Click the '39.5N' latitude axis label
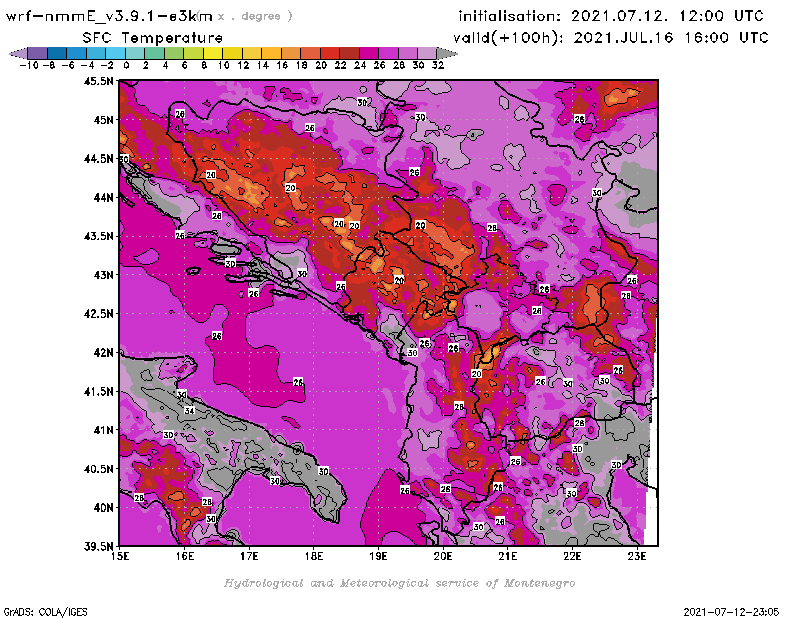The width and height of the screenshot is (800, 618). [x=98, y=547]
